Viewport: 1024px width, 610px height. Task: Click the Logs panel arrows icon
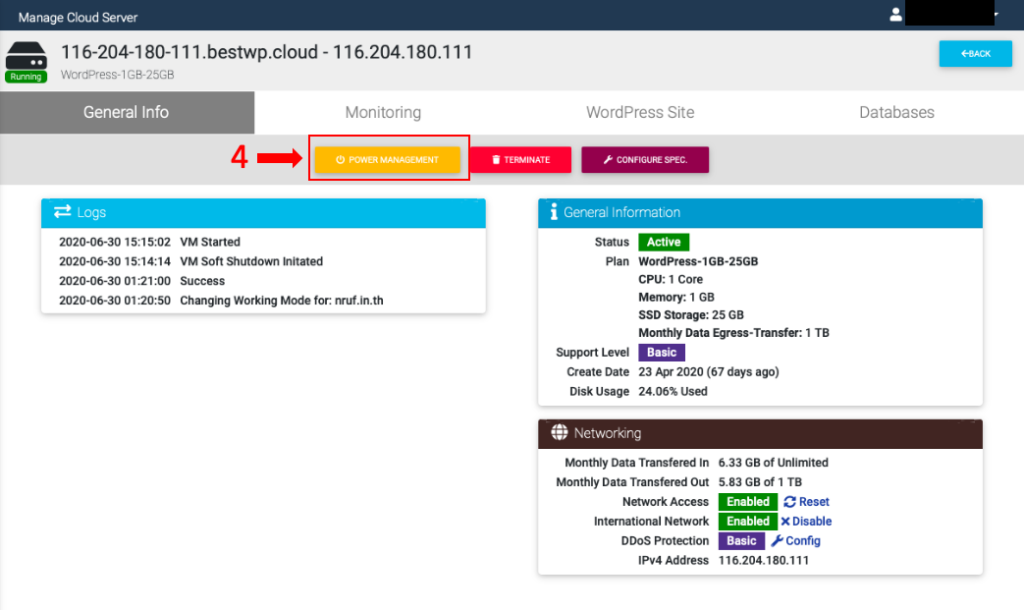[62, 212]
